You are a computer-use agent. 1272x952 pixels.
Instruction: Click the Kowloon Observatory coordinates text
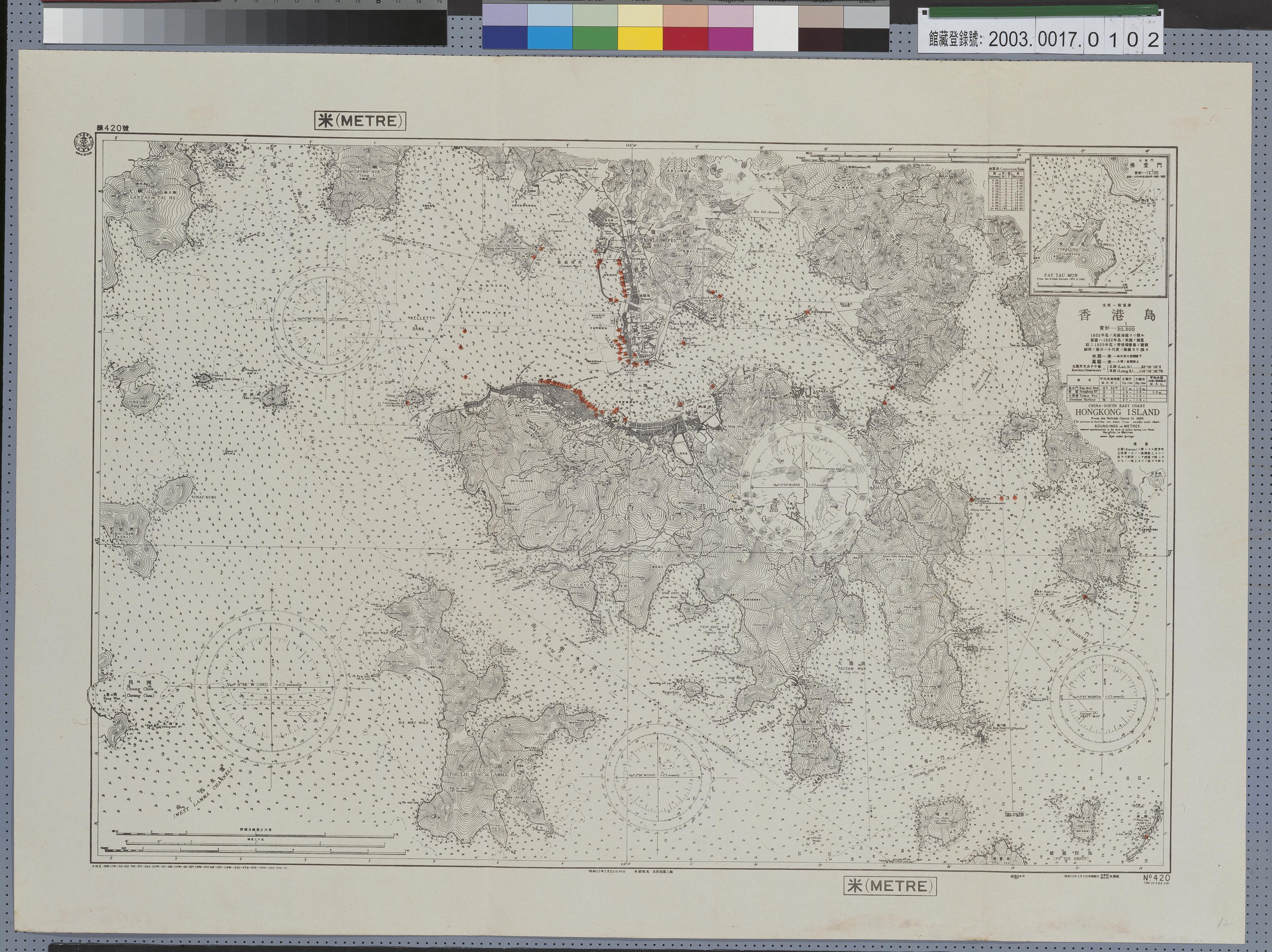coord(1117,368)
